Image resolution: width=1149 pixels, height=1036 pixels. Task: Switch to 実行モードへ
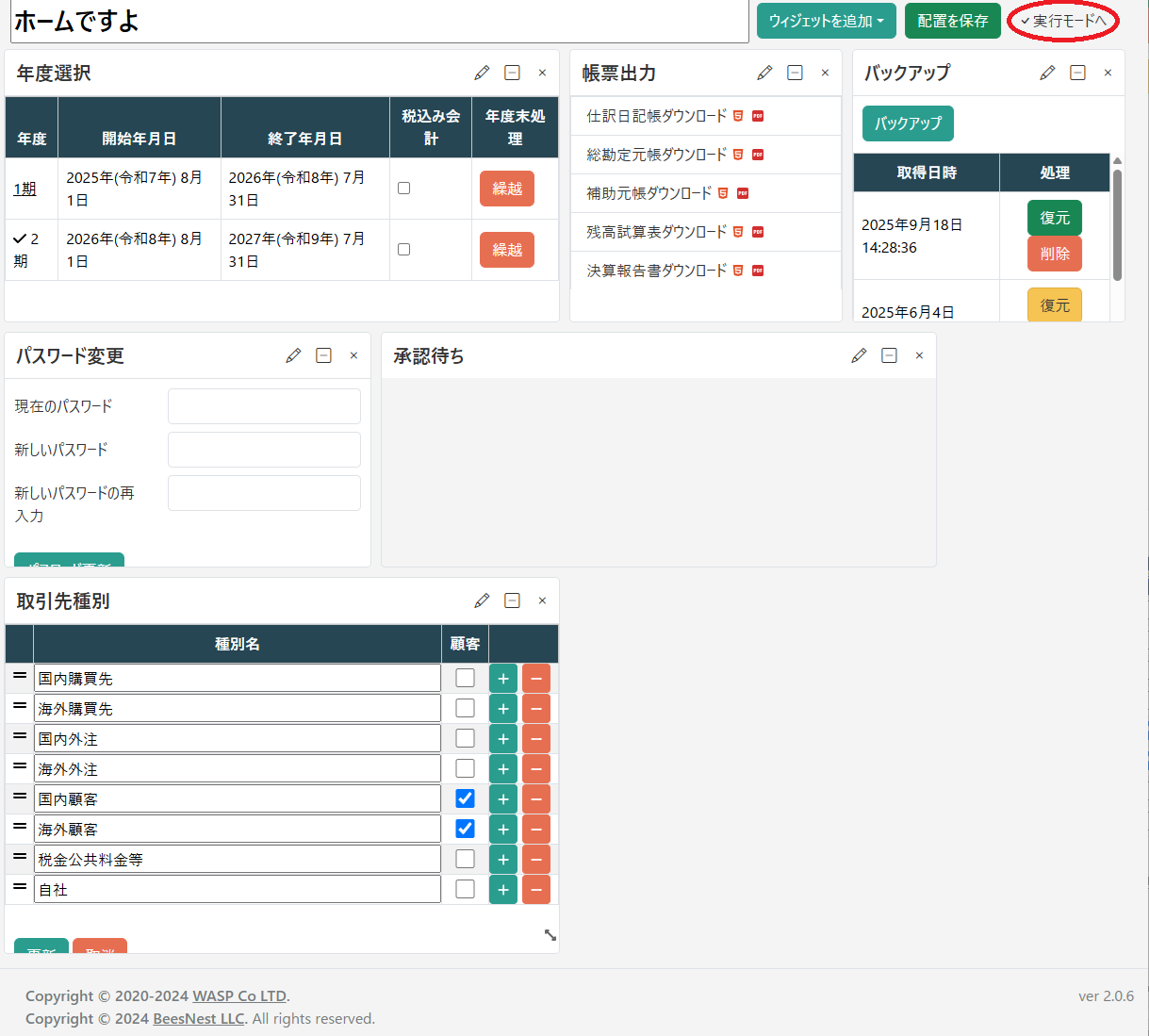coord(1063,21)
